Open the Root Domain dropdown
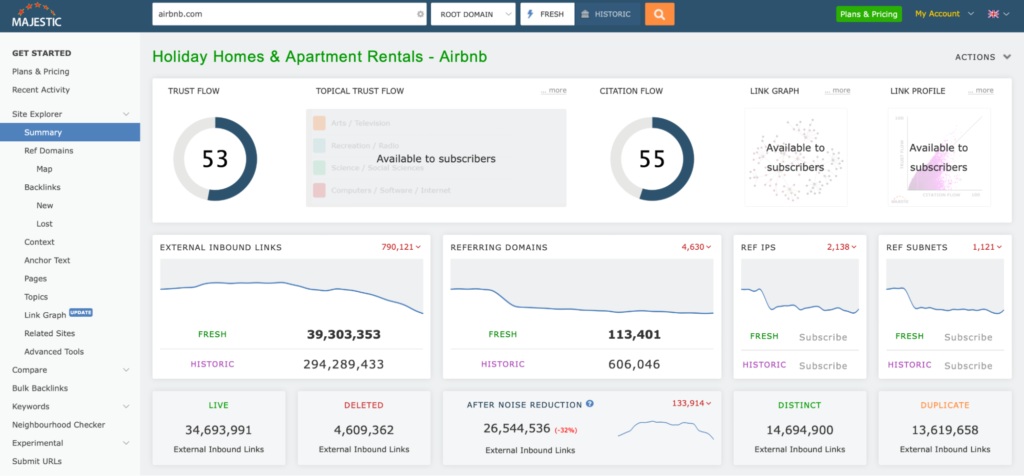This screenshot has width=1024, height=476. coord(473,14)
